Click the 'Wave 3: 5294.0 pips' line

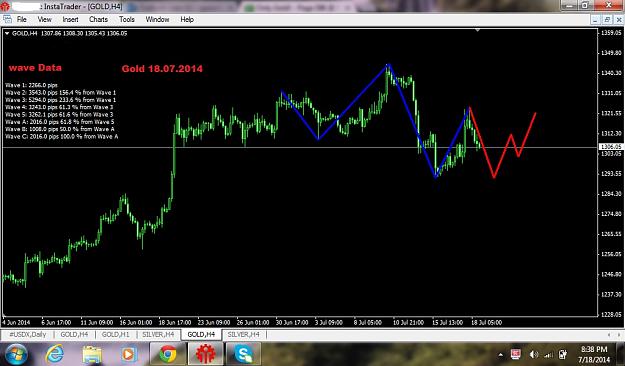(x=60, y=100)
